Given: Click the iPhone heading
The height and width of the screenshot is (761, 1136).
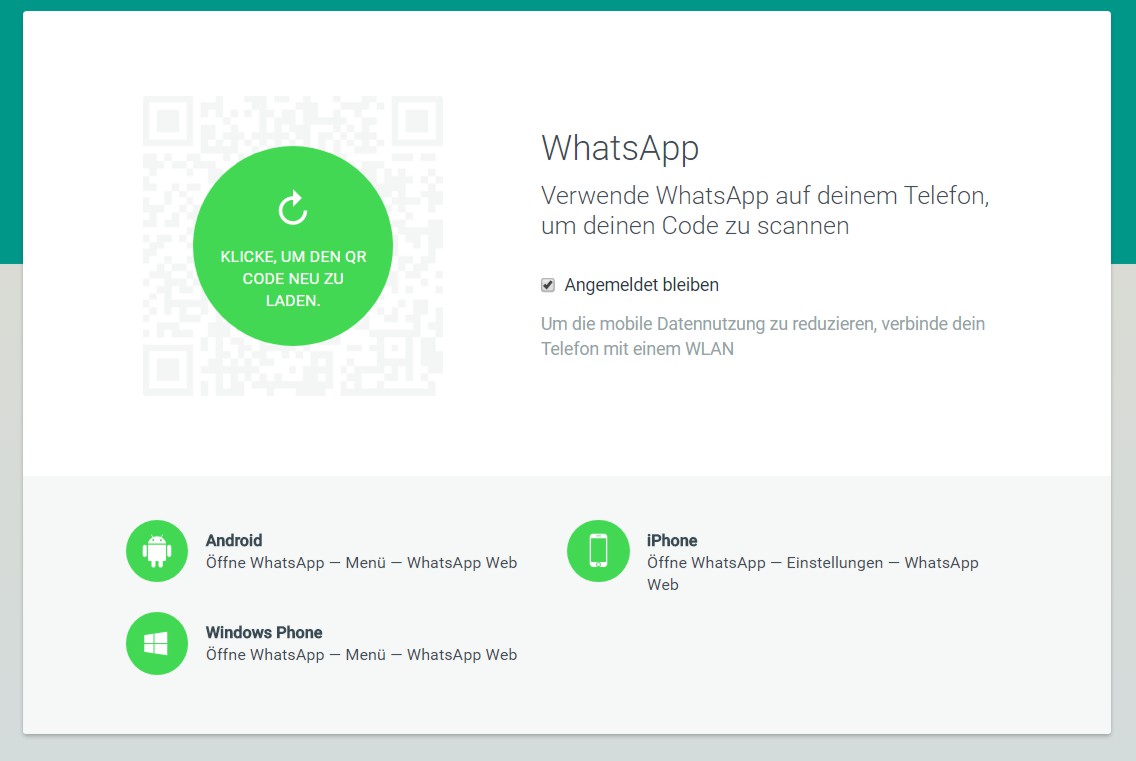Looking at the screenshot, I should (672, 540).
